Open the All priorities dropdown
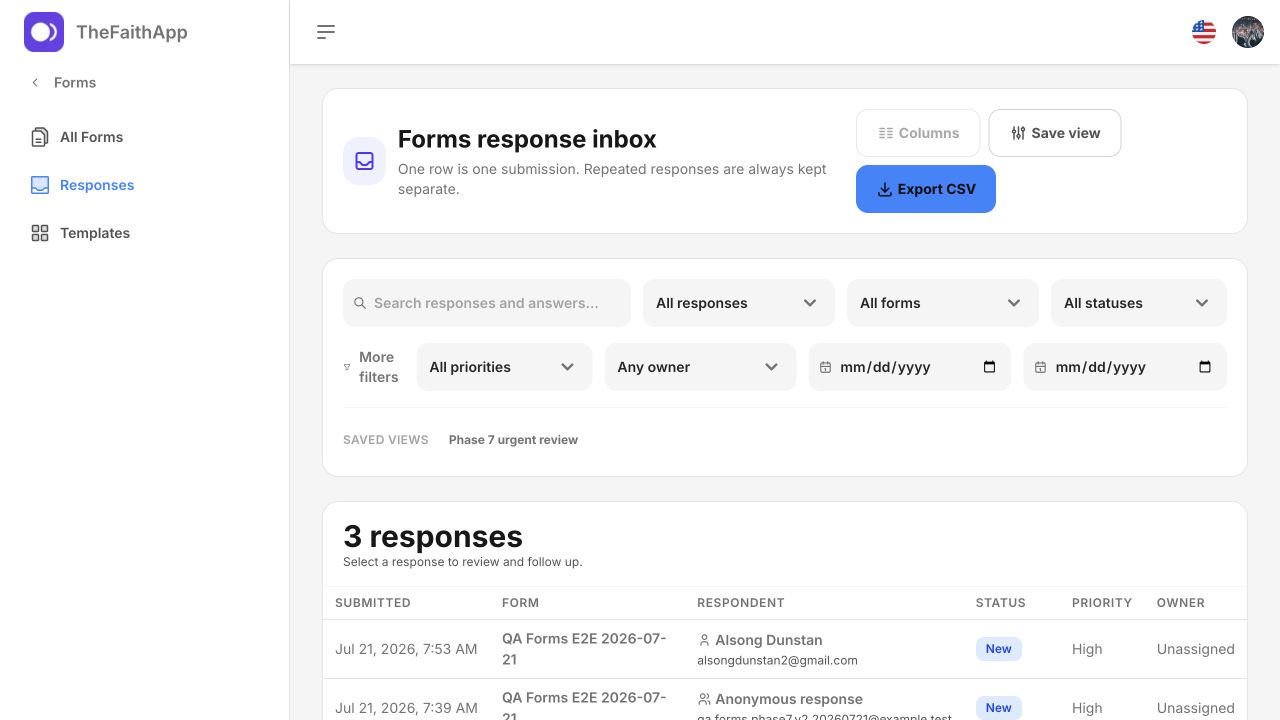Viewport: 1280px width, 720px height. (x=505, y=367)
